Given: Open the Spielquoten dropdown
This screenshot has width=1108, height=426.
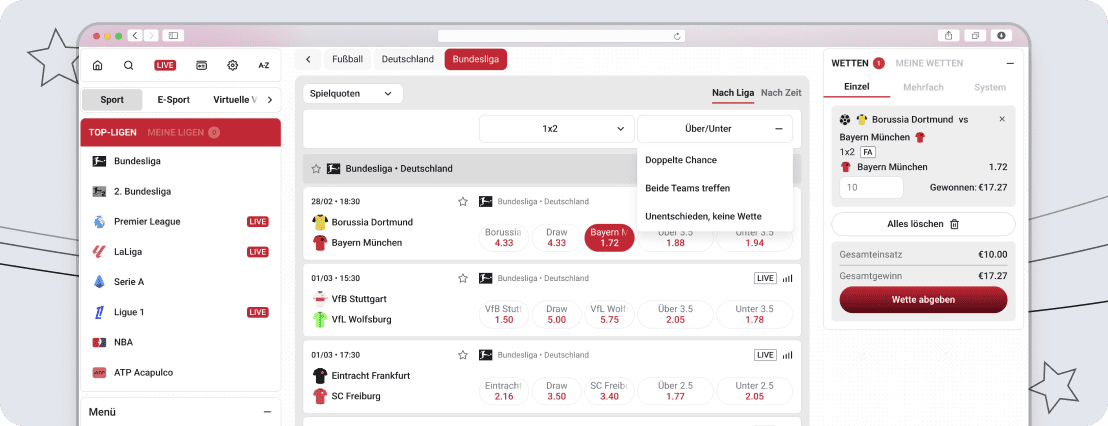Looking at the screenshot, I should point(352,93).
